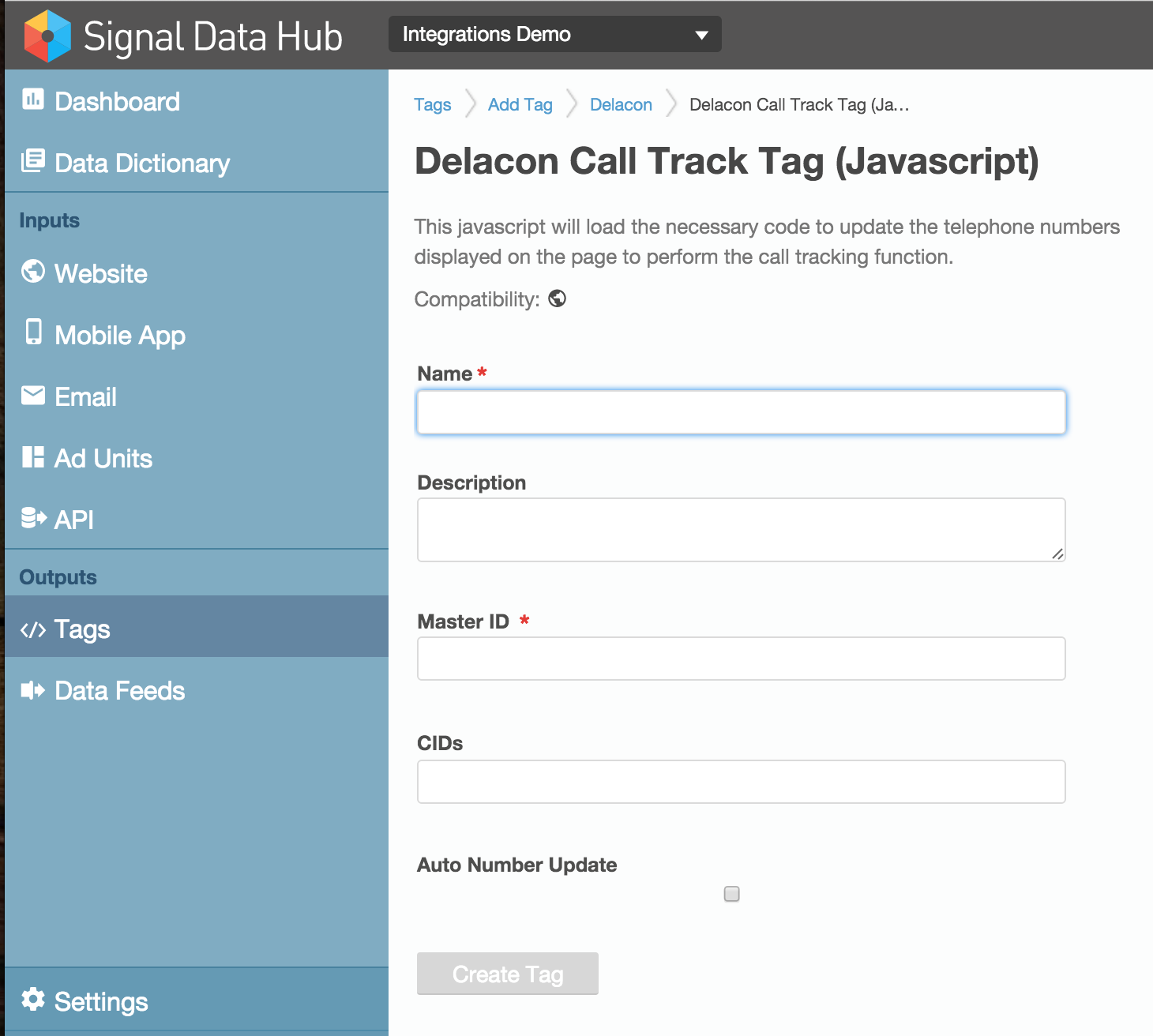Click the 'Name' field label

(x=445, y=373)
